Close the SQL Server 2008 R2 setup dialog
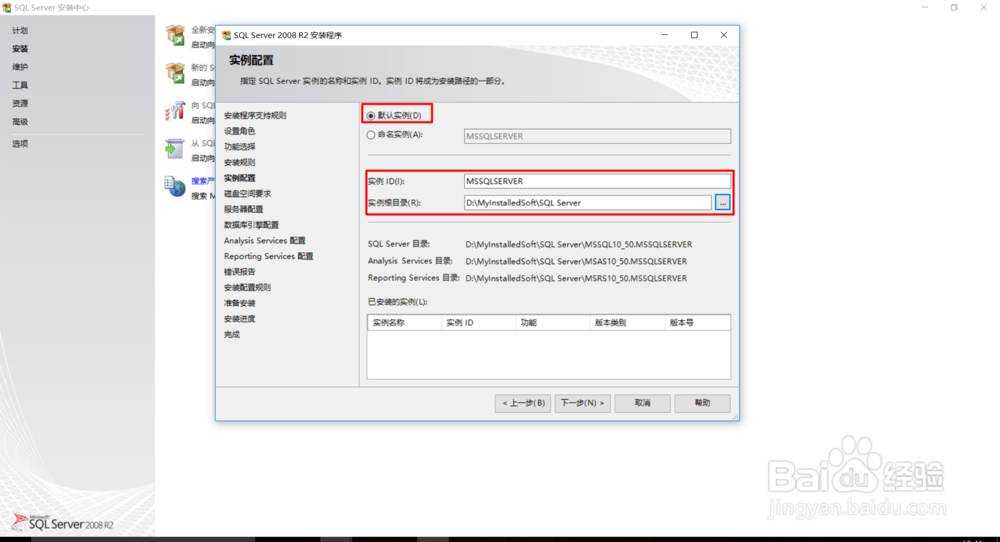1000x542 pixels. pyautogui.click(x=723, y=35)
